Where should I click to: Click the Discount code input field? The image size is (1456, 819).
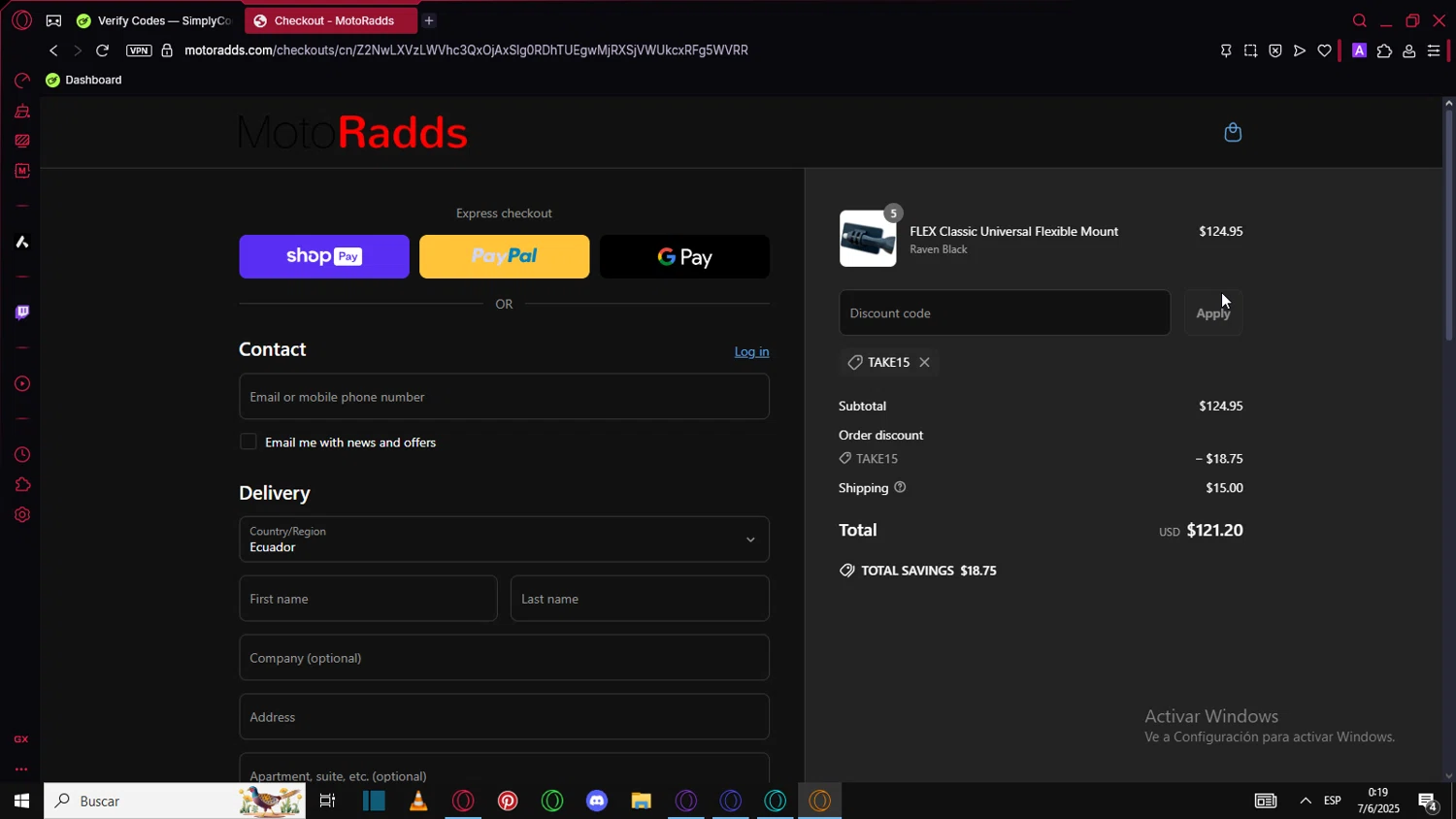1005,312
